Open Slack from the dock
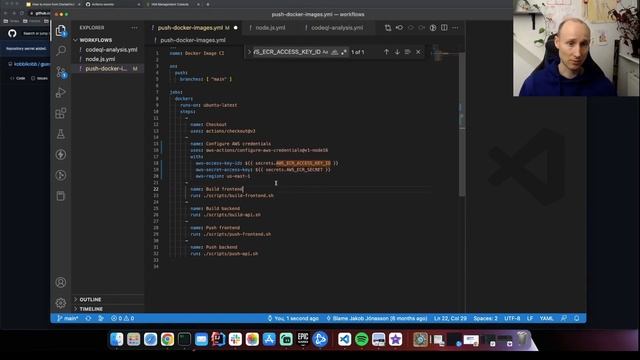The image size is (640, 360). click(x=235, y=339)
